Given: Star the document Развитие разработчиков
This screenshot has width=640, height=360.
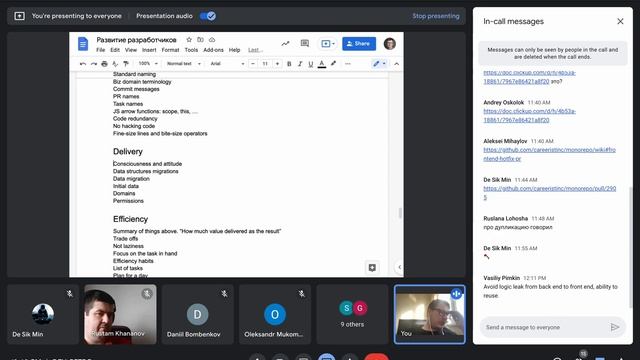Looking at the screenshot, I should point(189,40).
